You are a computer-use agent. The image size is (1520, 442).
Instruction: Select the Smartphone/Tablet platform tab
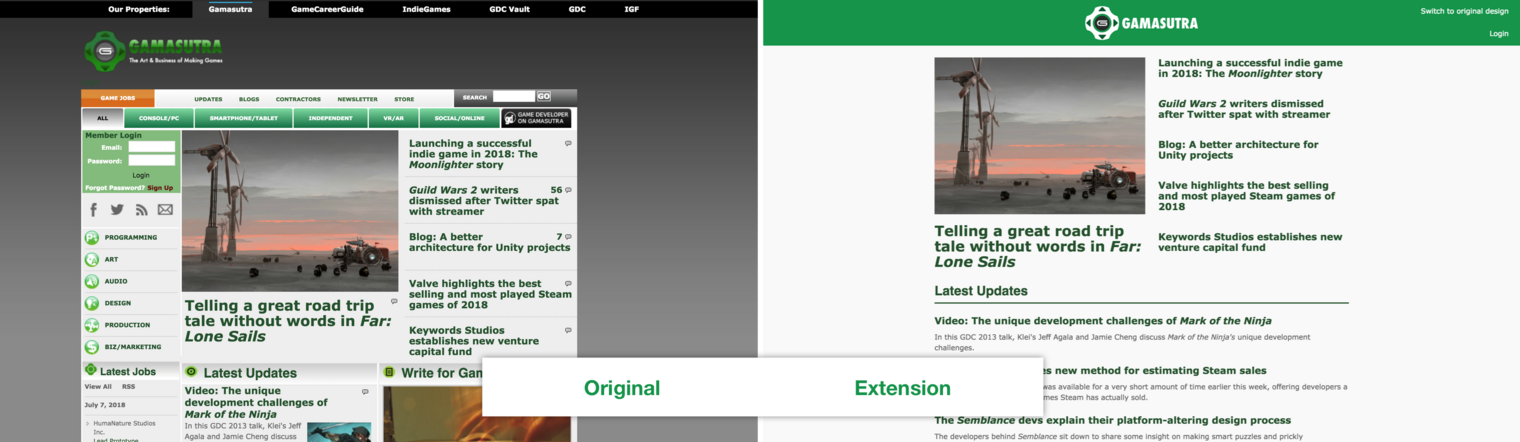click(x=244, y=118)
